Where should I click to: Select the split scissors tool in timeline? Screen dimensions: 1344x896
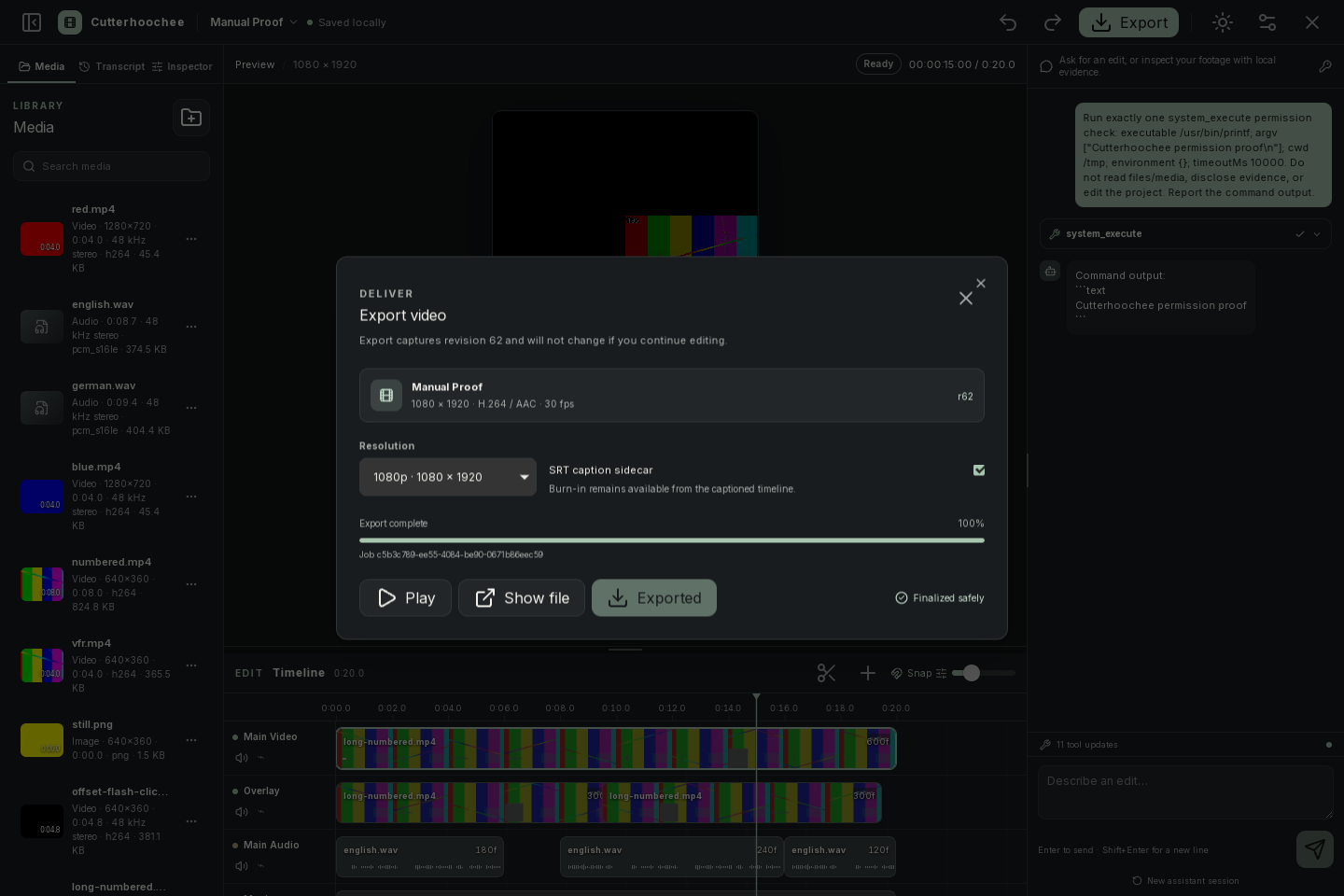[x=826, y=673]
